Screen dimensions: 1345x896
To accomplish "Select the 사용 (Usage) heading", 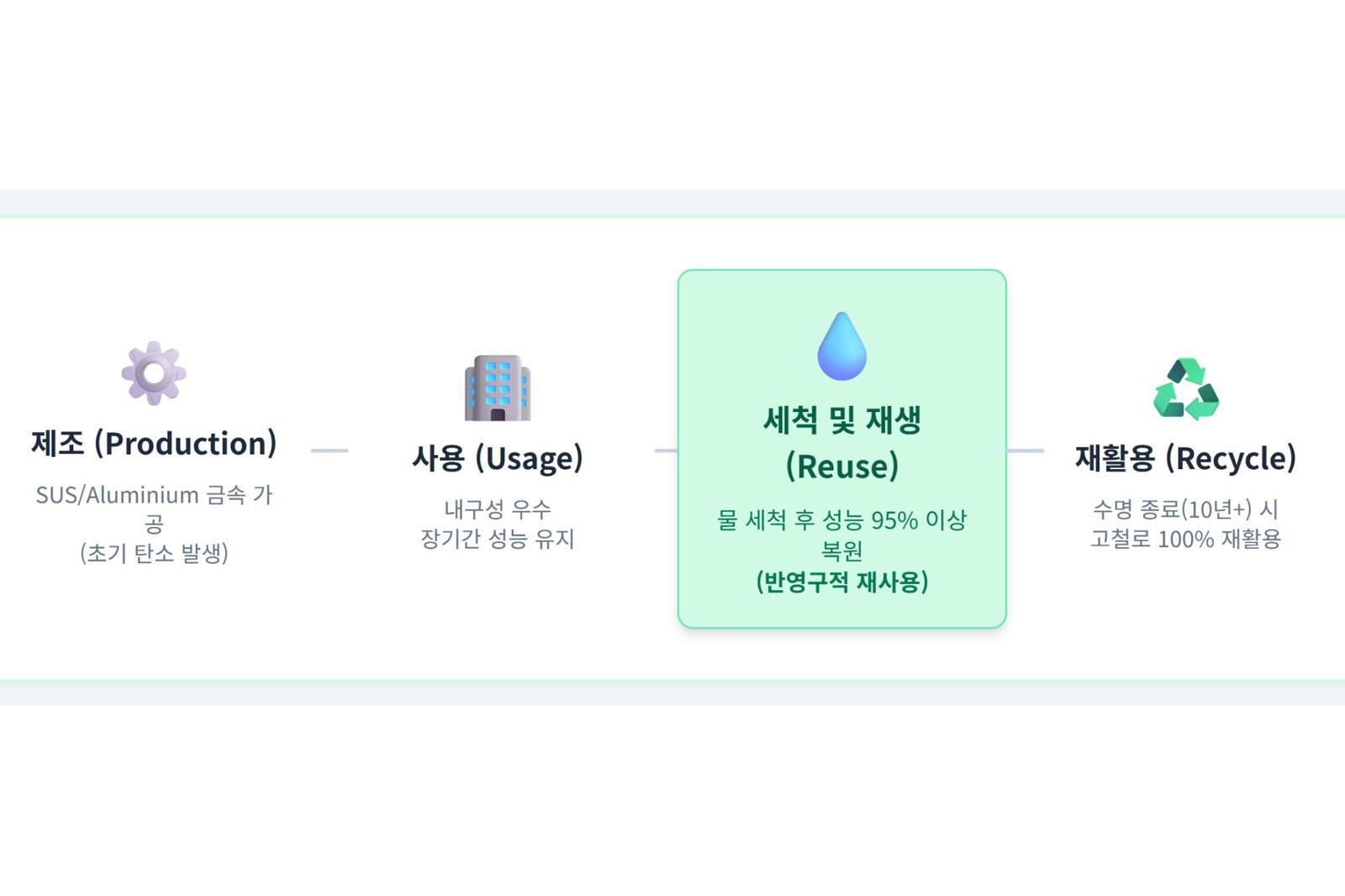I will coord(498,458).
